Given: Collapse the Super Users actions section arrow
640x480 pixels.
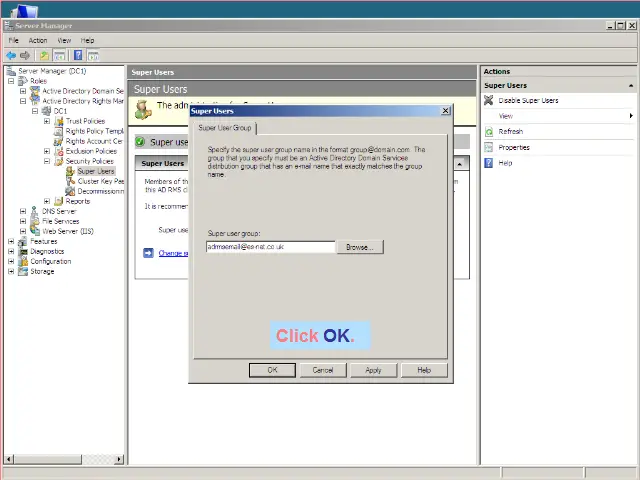Looking at the screenshot, I should pos(631,86).
